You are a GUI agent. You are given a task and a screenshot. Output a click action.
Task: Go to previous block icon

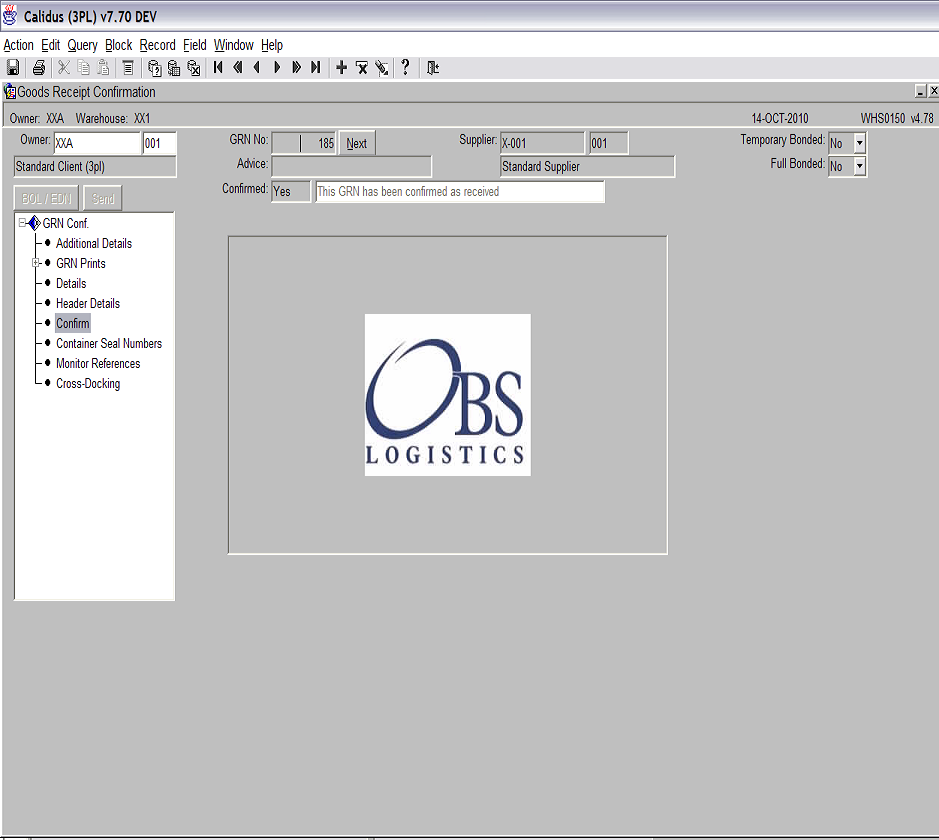pyautogui.click(x=238, y=68)
